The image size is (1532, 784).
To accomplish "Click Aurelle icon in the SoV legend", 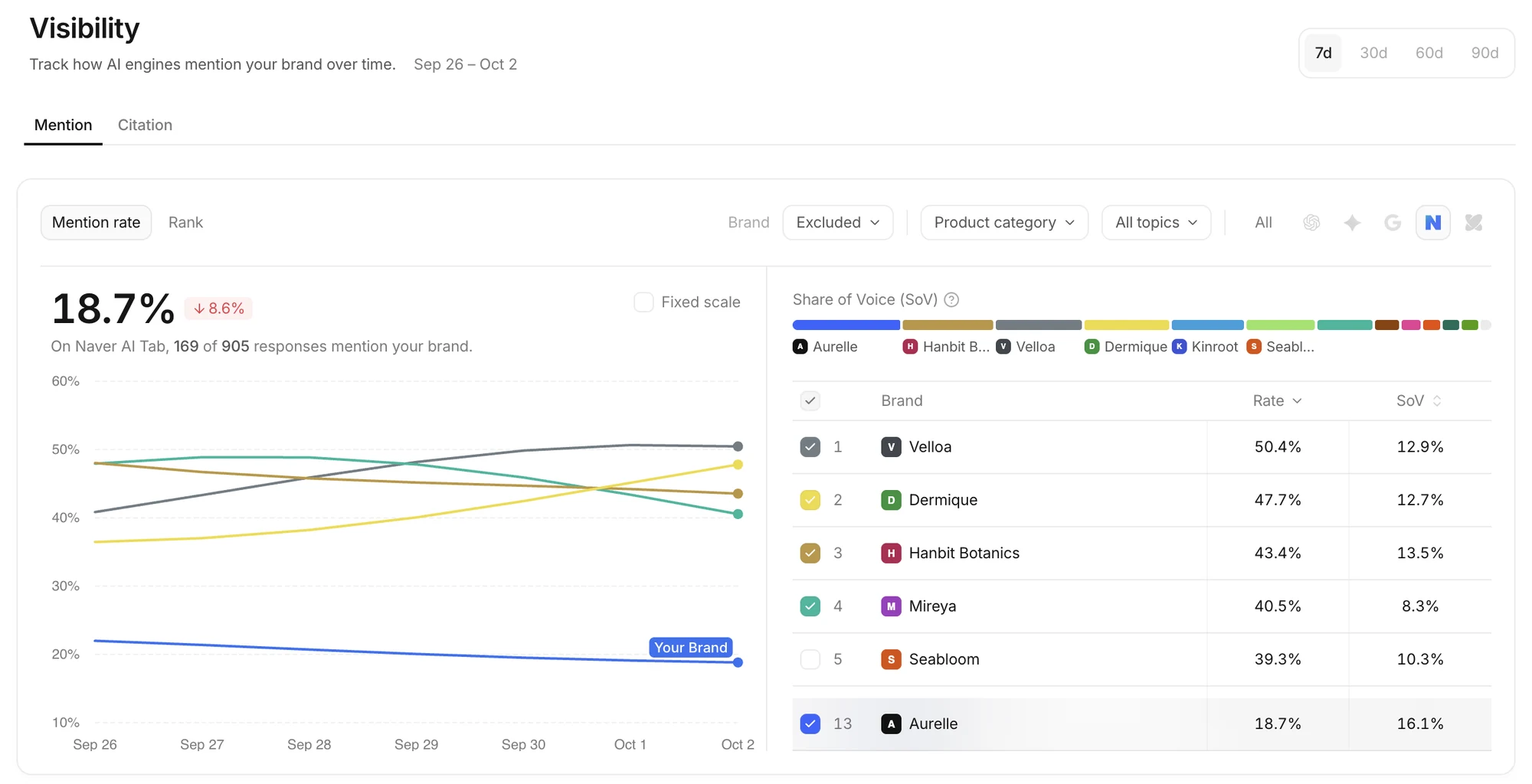I will (x=800, y=347).
